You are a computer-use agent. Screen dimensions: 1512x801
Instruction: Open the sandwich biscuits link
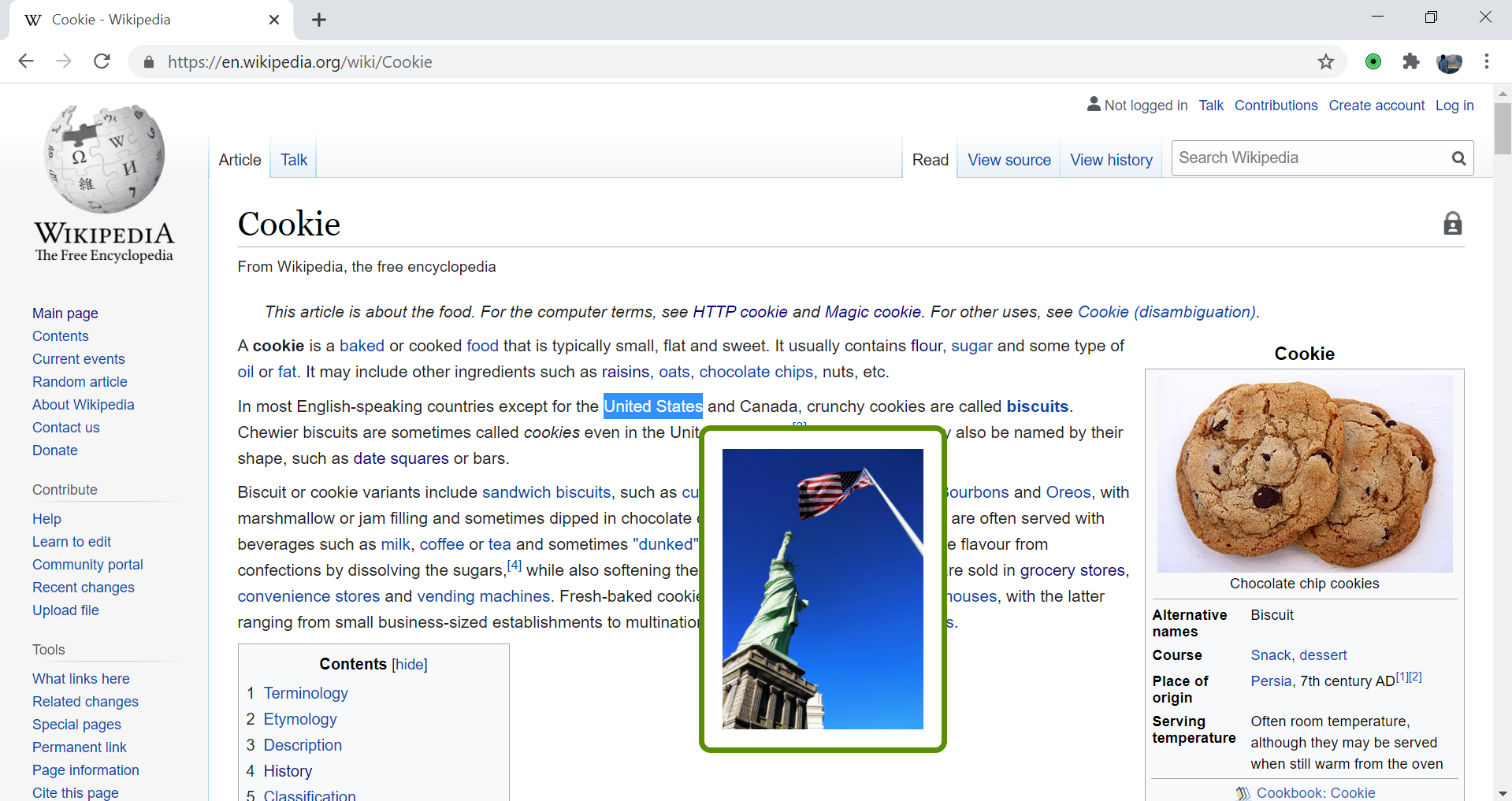tap(547, 492)
